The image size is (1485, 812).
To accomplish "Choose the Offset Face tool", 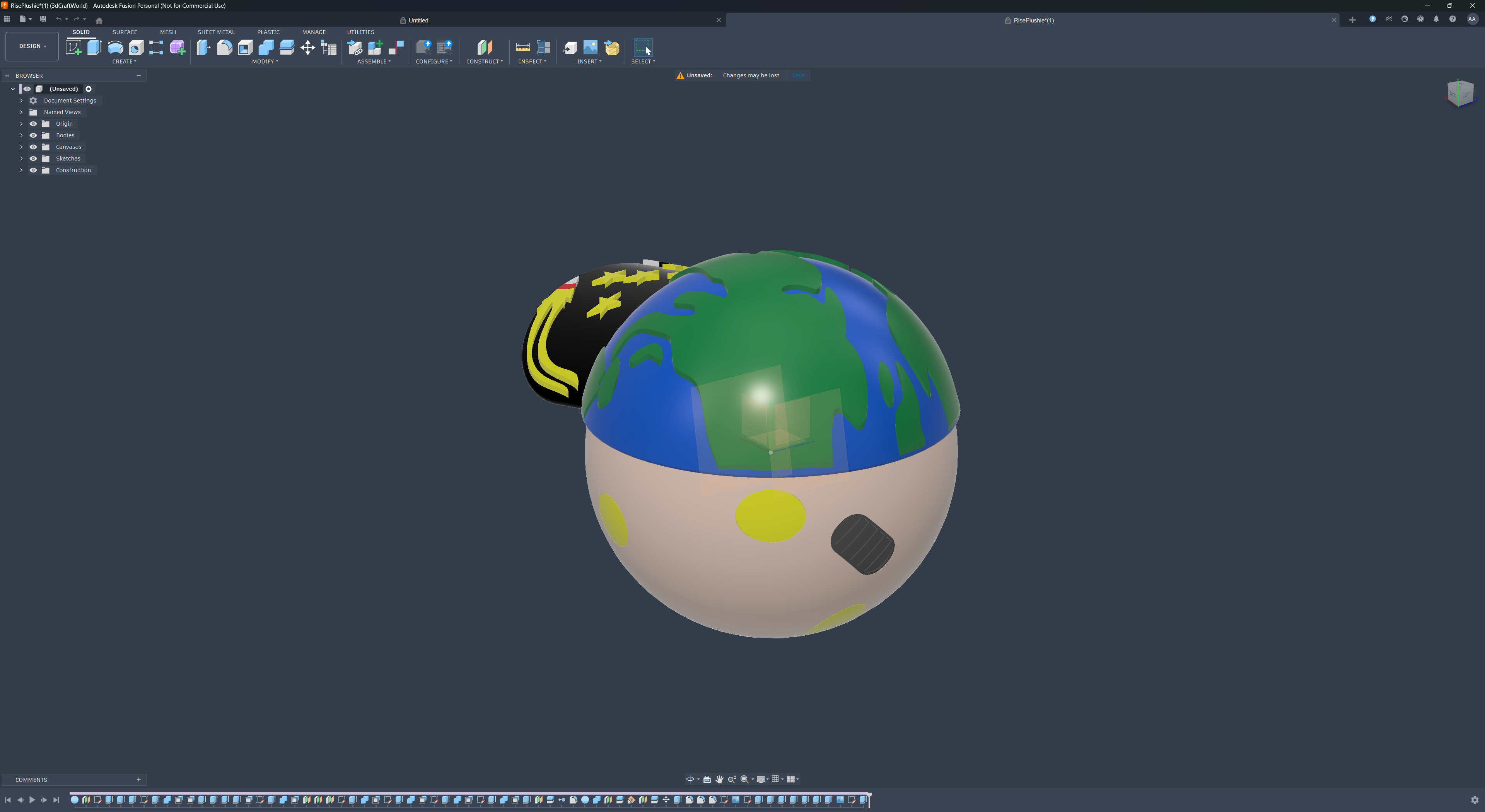I will 287,47.
